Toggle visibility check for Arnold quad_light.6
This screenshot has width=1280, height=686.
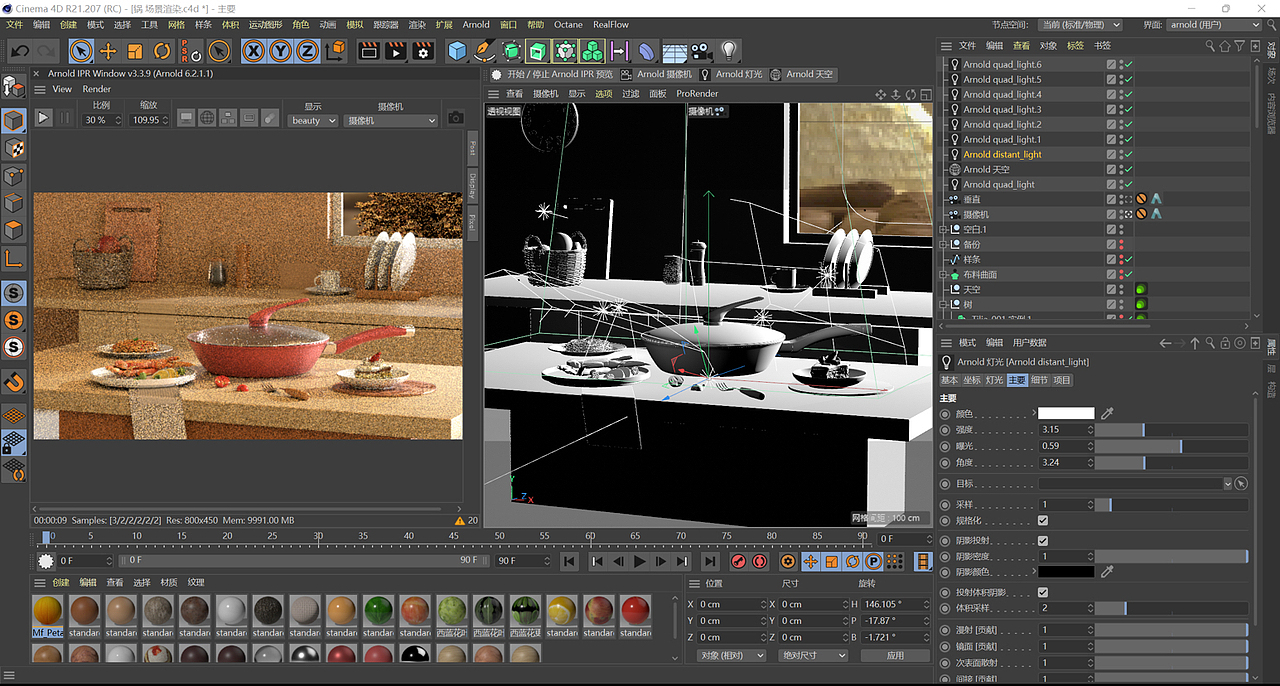(x=1128, y=64)
